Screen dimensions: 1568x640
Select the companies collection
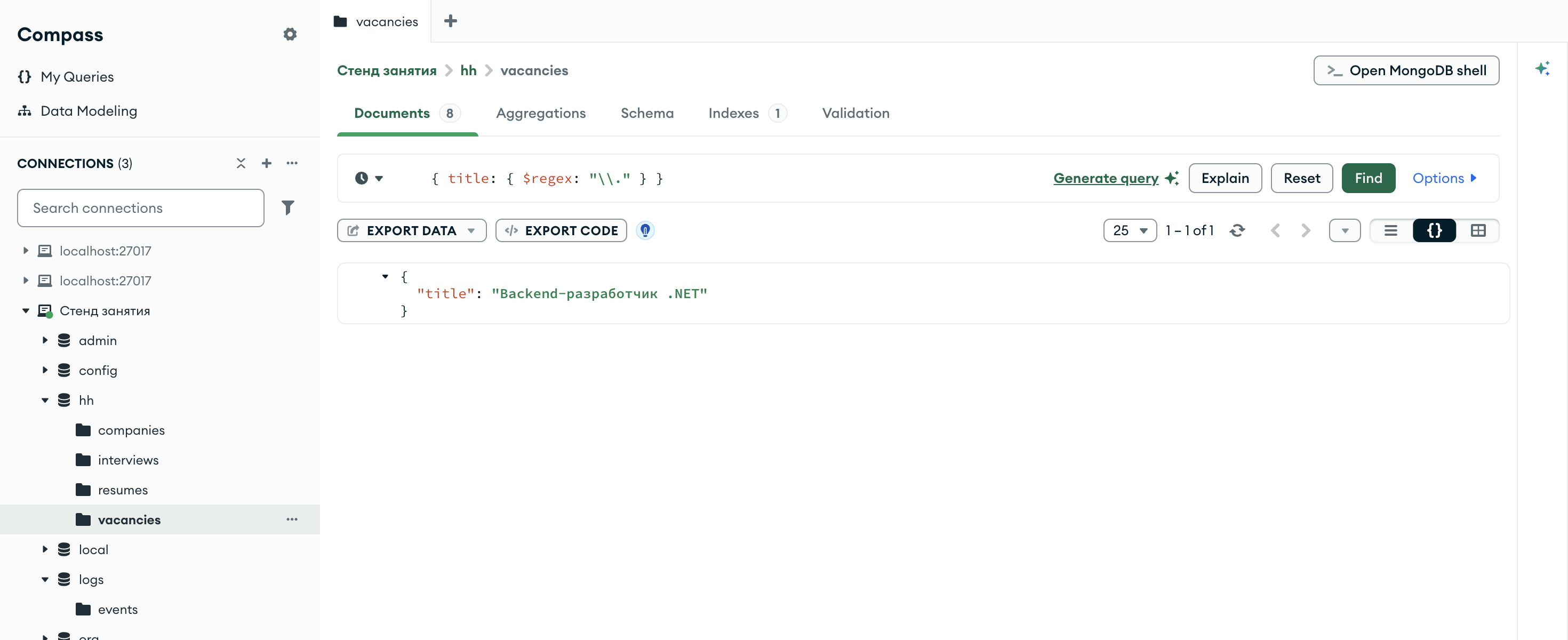point(131,430)
